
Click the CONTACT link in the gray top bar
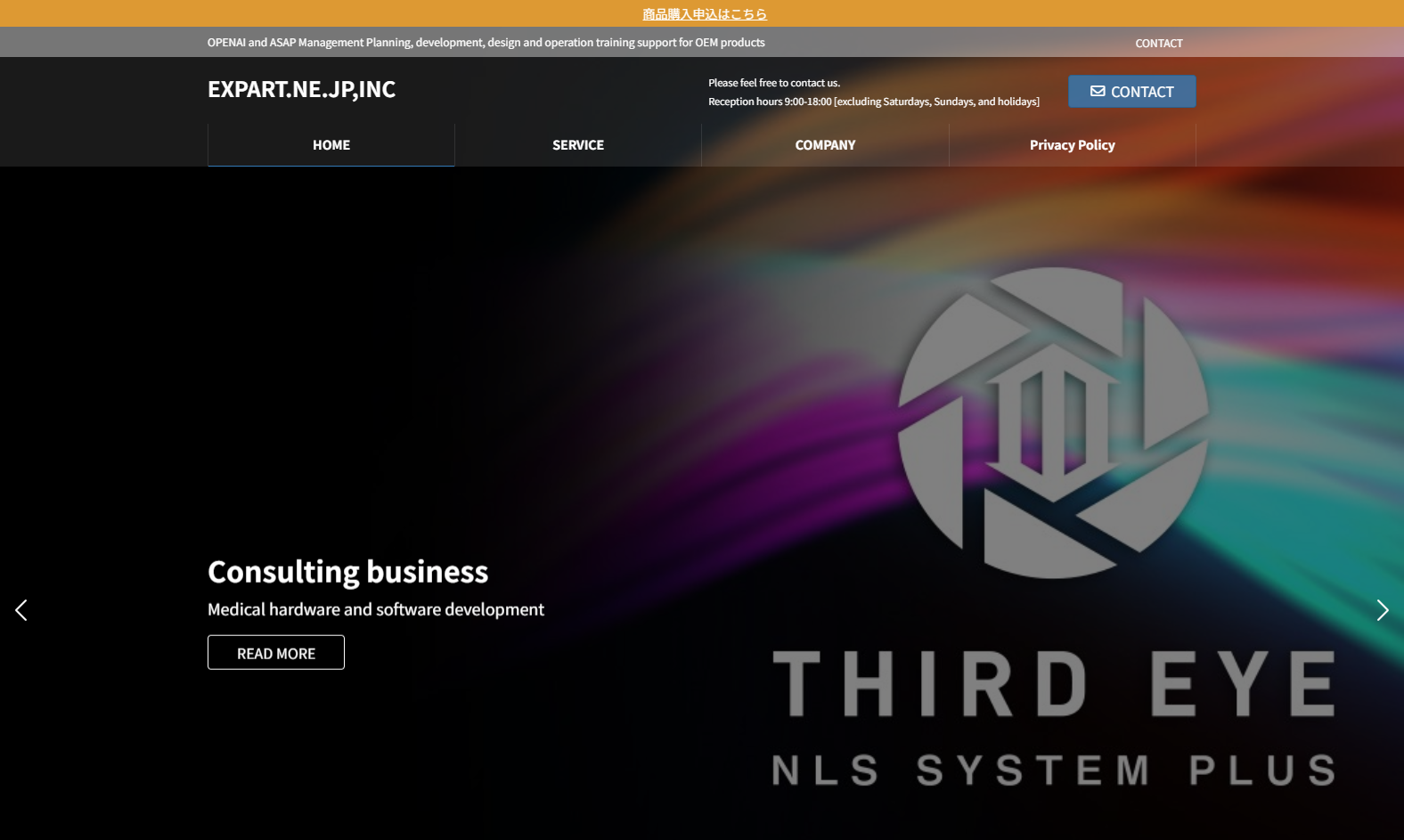click(1158, 43)
